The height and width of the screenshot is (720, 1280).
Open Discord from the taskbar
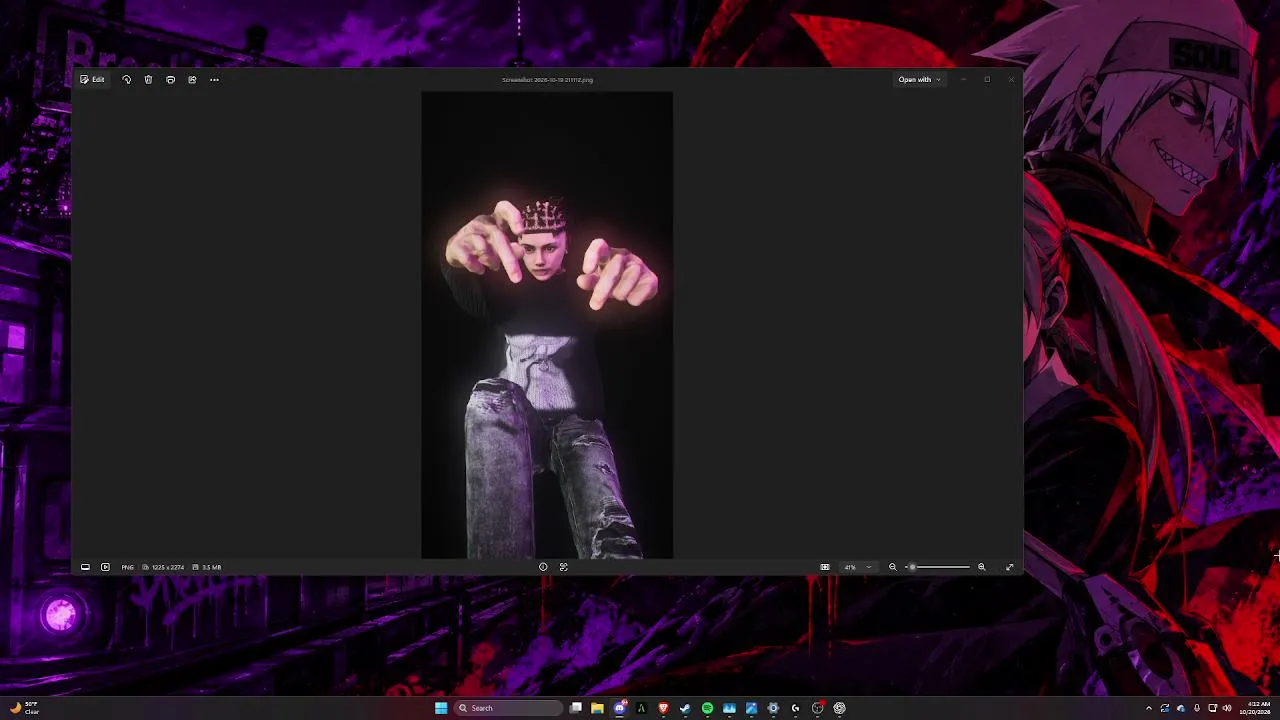click(619, 708)
